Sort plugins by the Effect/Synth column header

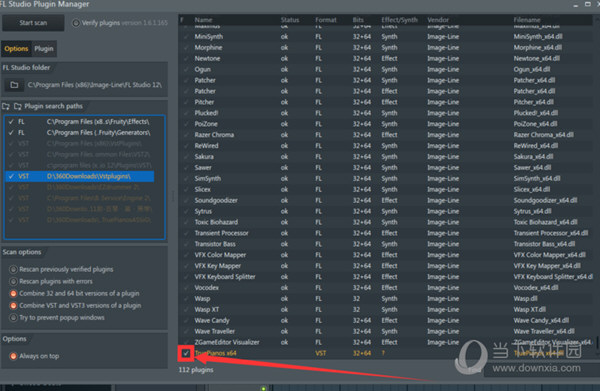[399, 20]
